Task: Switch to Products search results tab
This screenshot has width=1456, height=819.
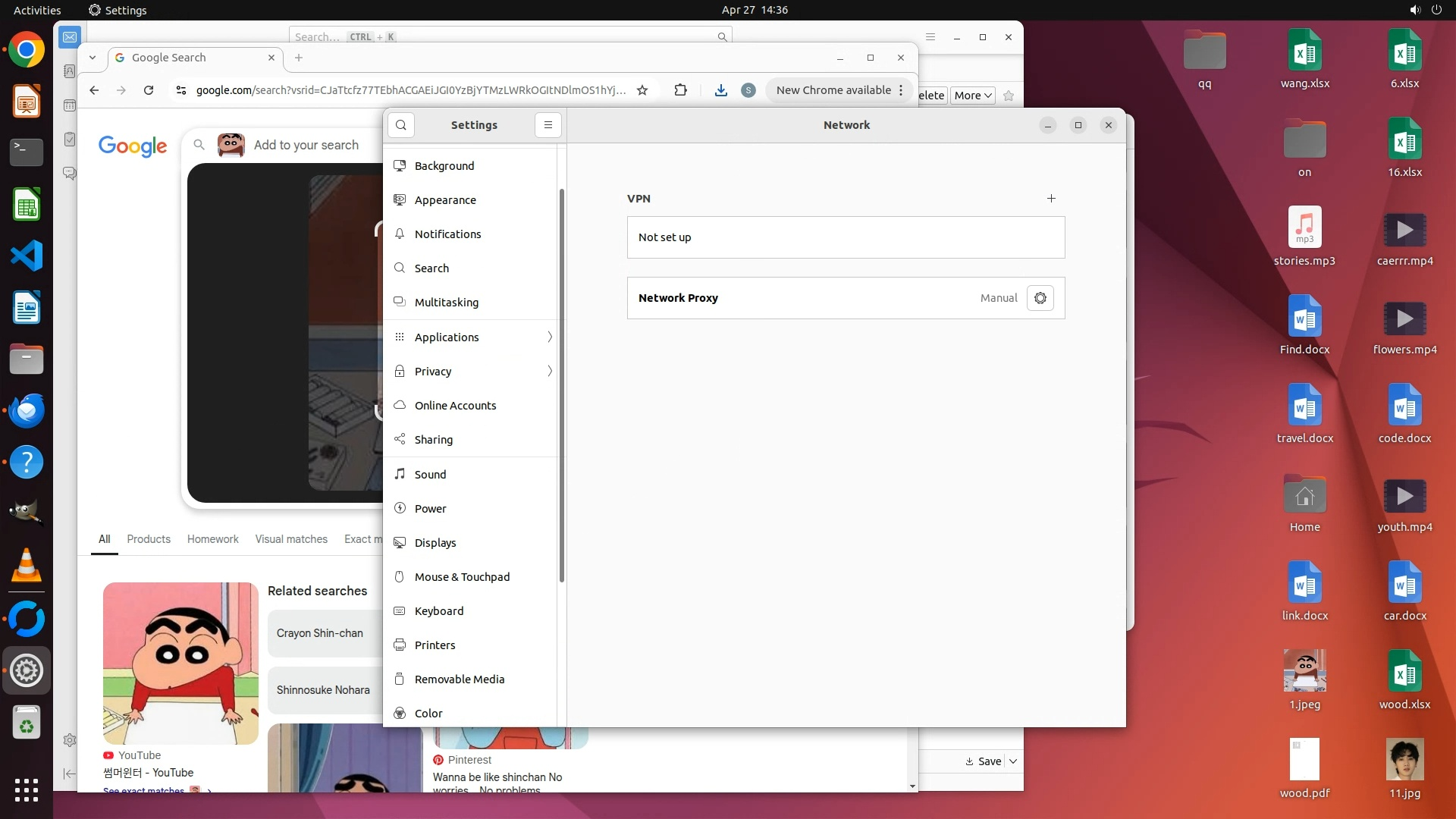Action: (149, 539)
